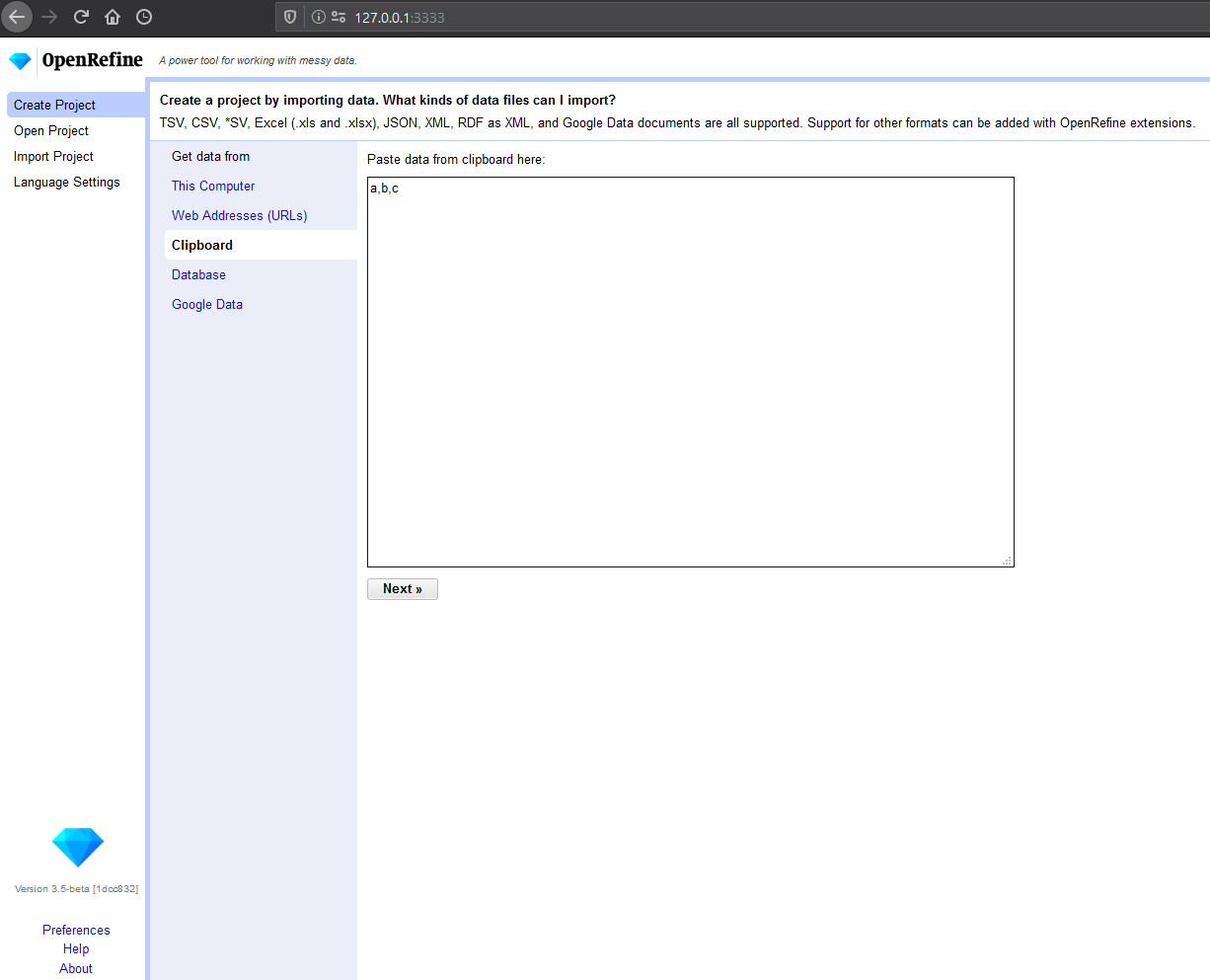This screenshot has width=1210, height=980.
Task: Select Google Data as data source
Action: pos(207,304)
